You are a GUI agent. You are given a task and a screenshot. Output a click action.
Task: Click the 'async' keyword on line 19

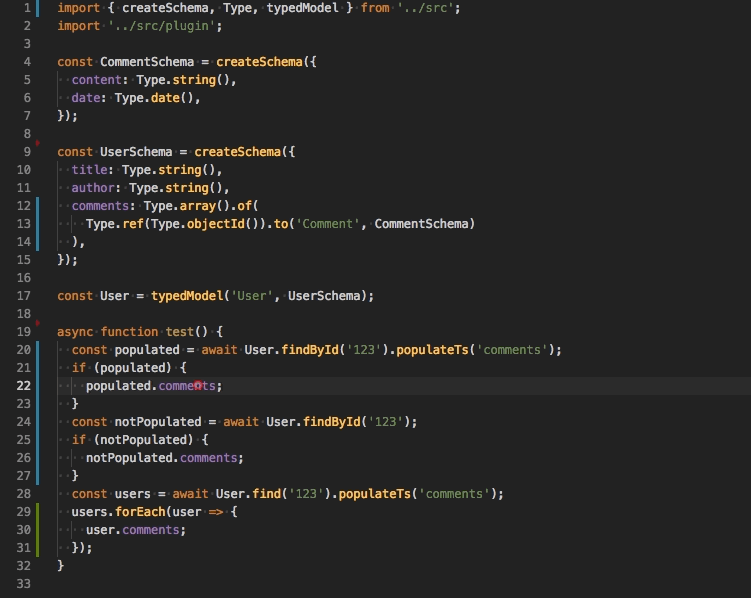point(75,332)
